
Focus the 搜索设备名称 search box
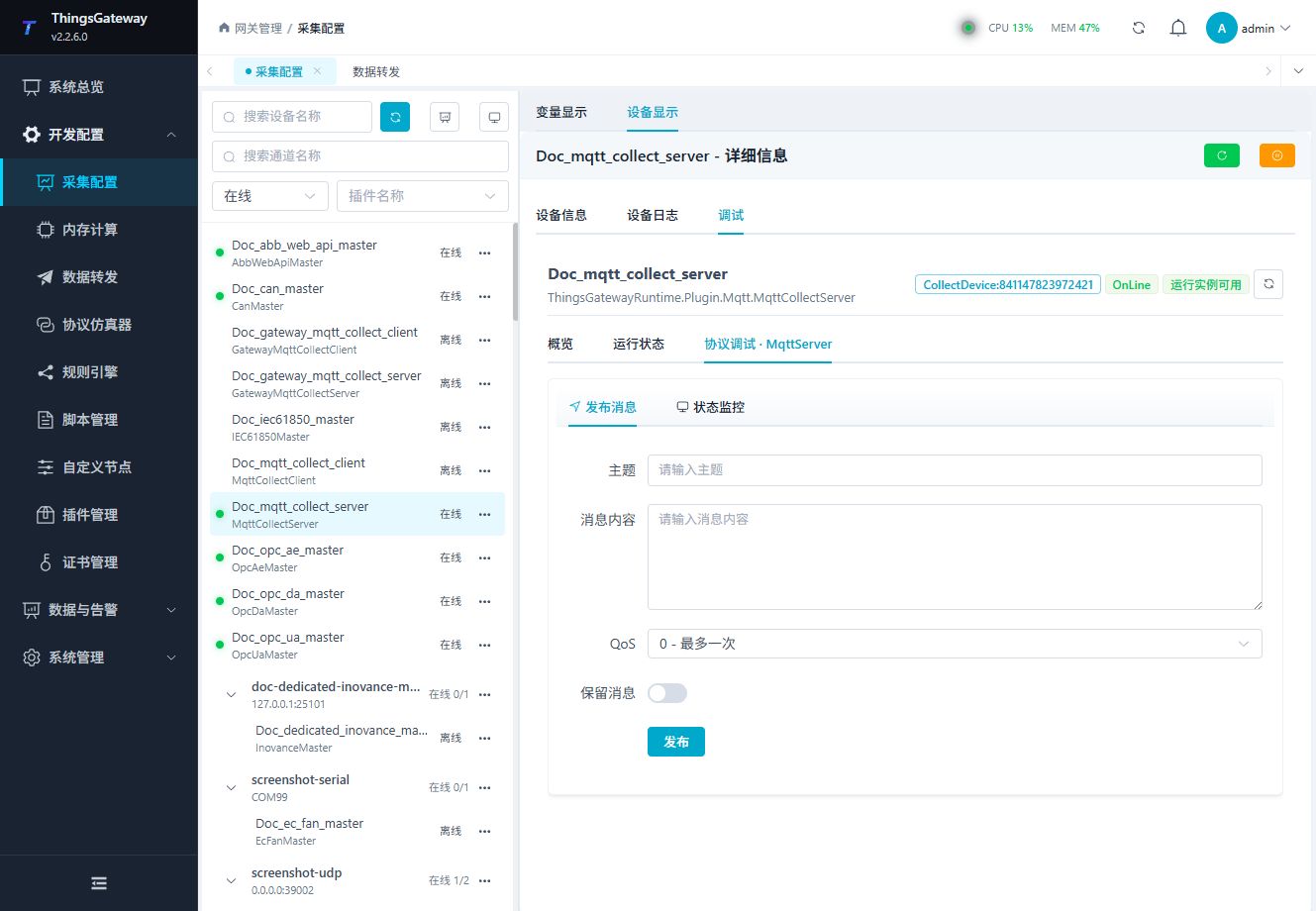click(292, 117)
